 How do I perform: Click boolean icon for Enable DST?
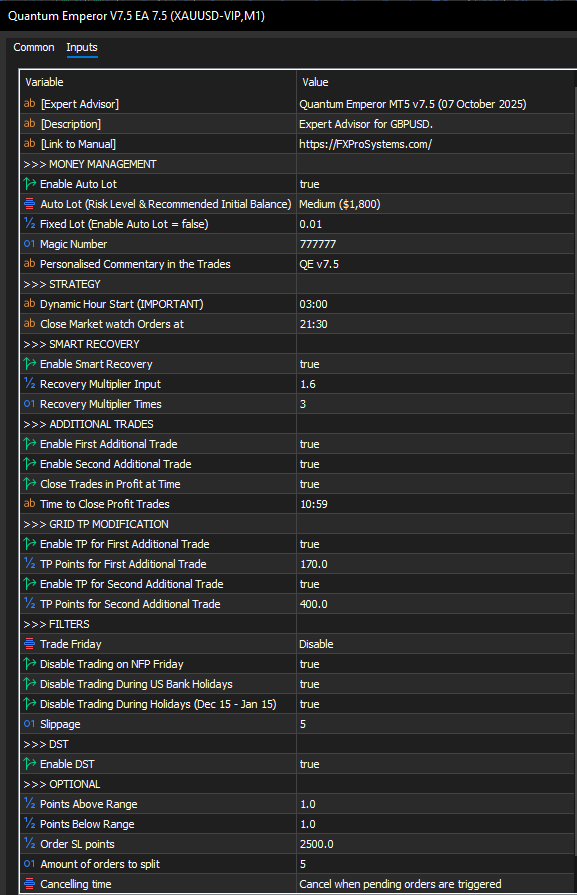tap(30, 764)
